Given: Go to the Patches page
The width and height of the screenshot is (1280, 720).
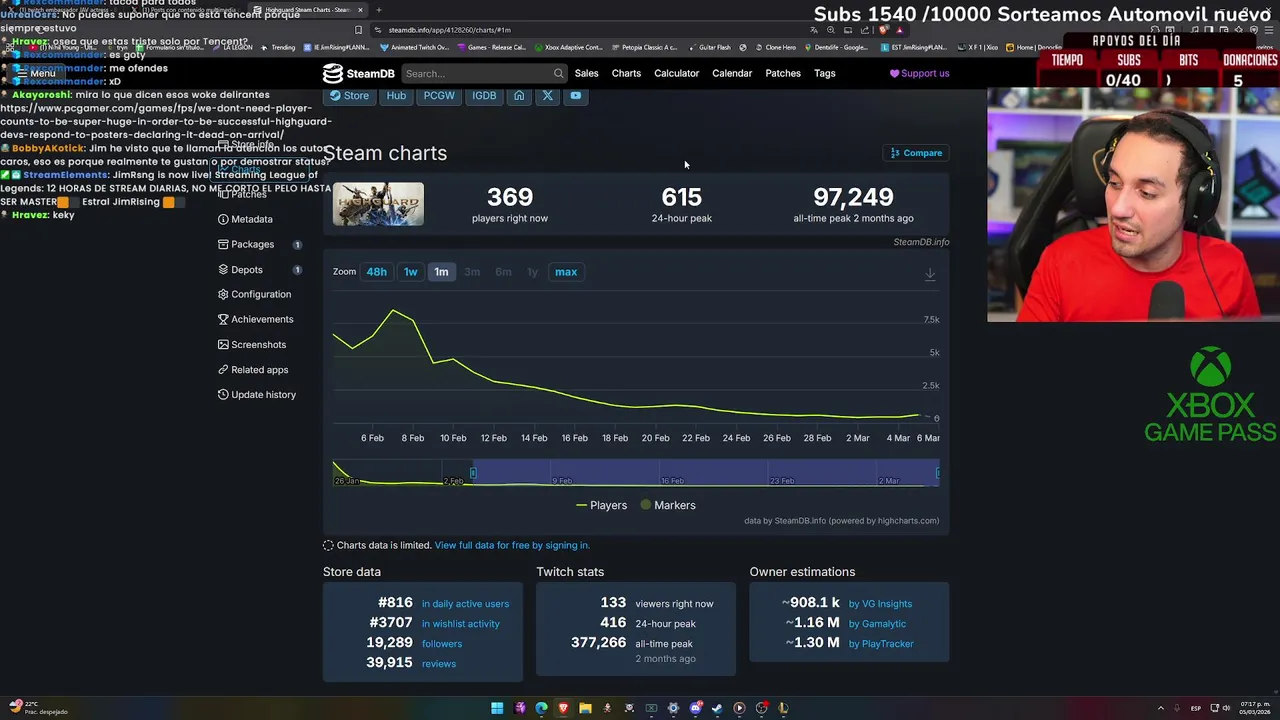Looking at the screenshot, I should pyautogui.click(x=783, y=73).
